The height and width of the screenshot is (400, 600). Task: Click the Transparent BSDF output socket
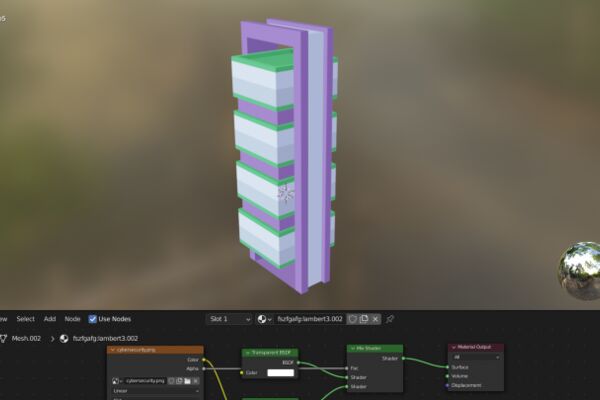coord(298,362)
